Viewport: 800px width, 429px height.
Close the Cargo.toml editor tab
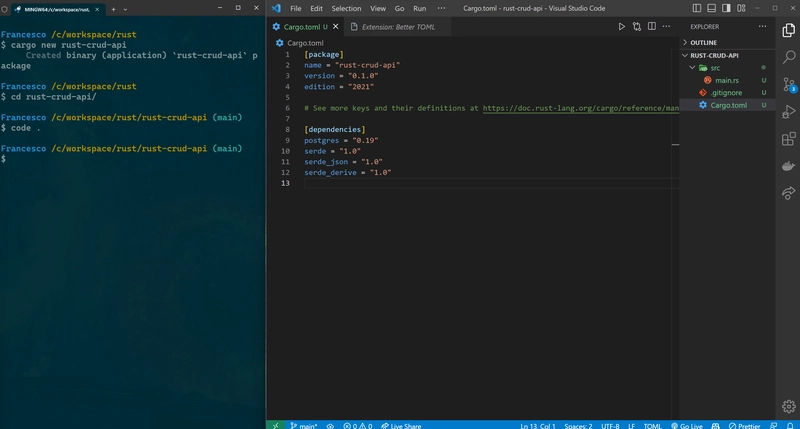click(336, 27)
